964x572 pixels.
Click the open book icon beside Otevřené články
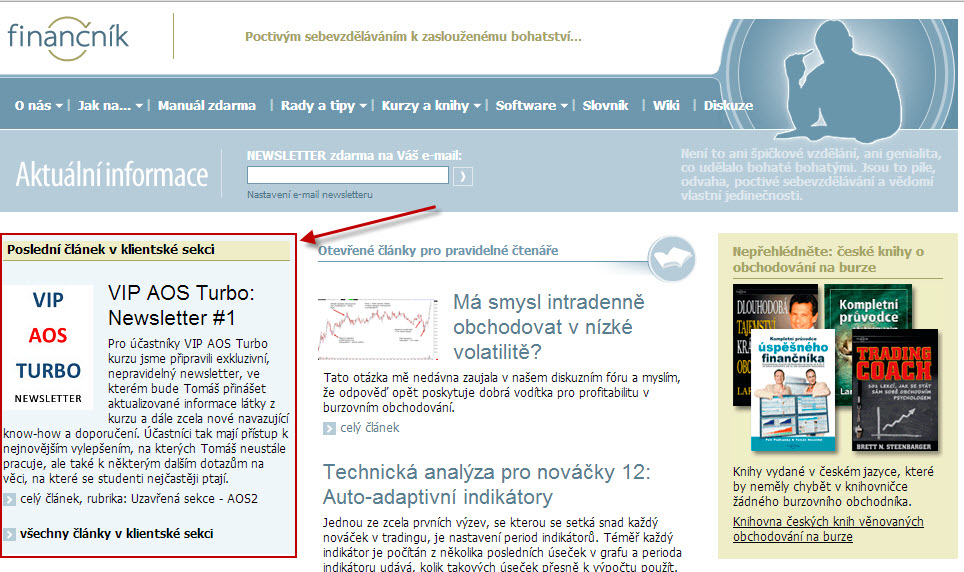point(671,259)
